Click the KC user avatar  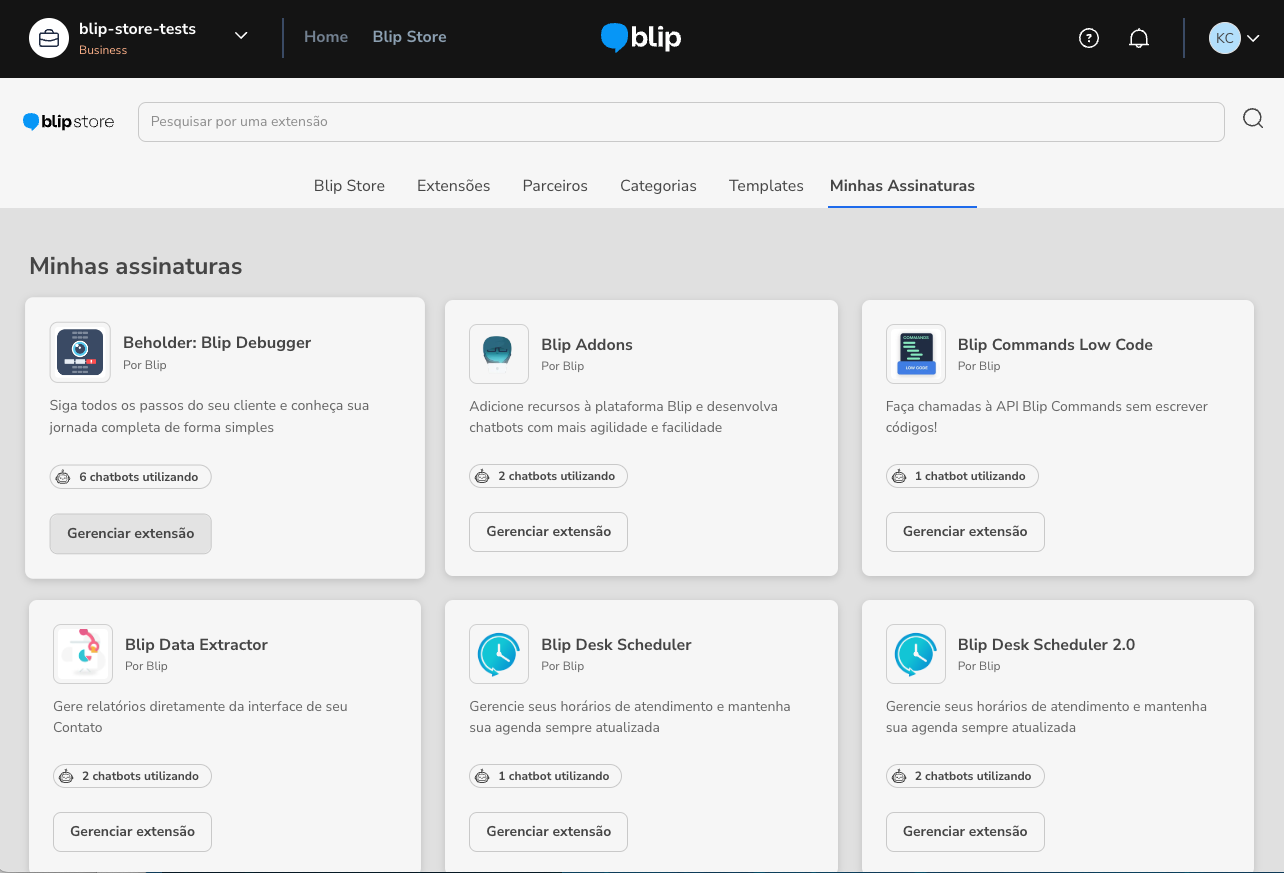tap(1224, 38)
